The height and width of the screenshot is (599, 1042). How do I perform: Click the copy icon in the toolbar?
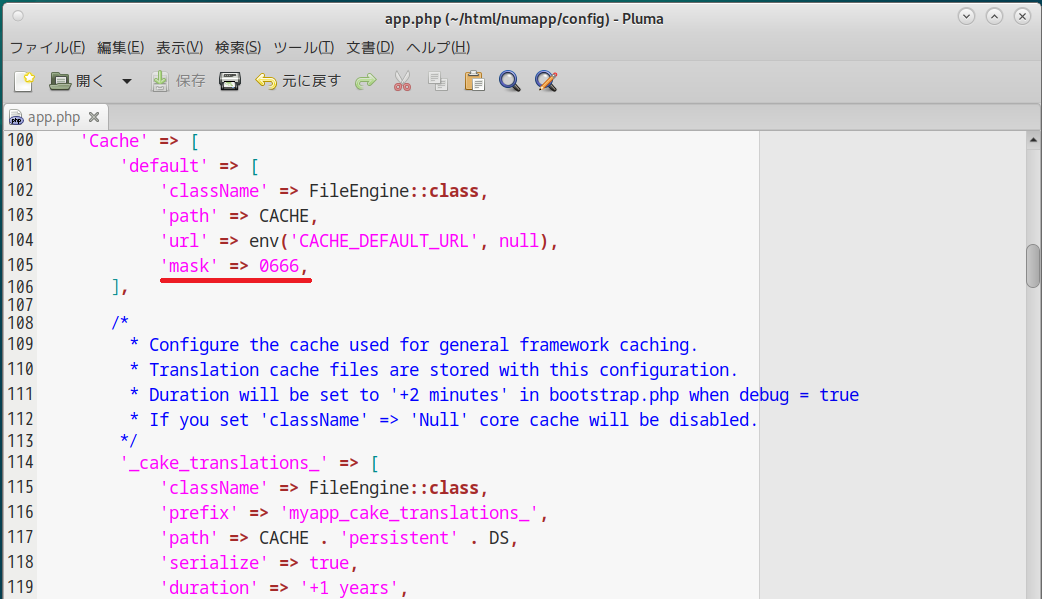click(438, 81)
